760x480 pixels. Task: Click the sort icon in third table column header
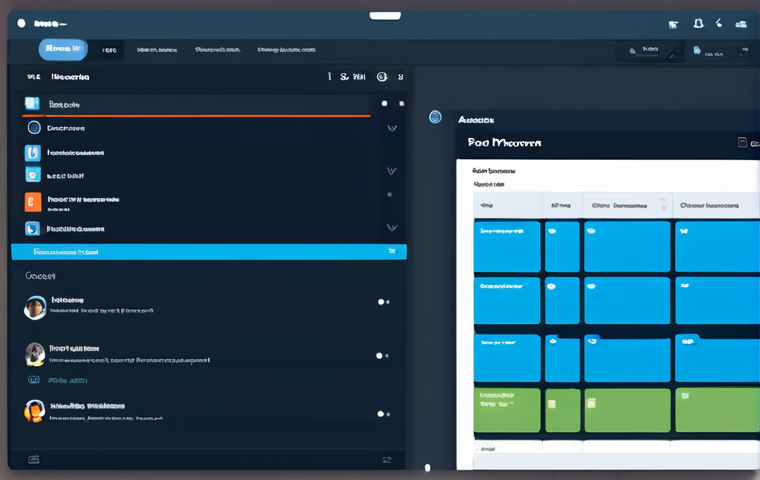(664, 204)
